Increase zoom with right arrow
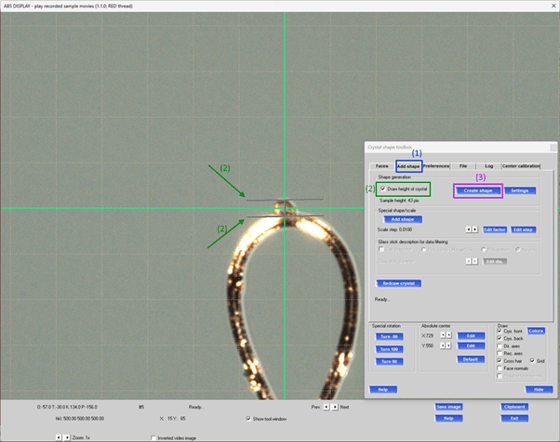The width and height of the screenshot is (560, 442). point(67,437)
